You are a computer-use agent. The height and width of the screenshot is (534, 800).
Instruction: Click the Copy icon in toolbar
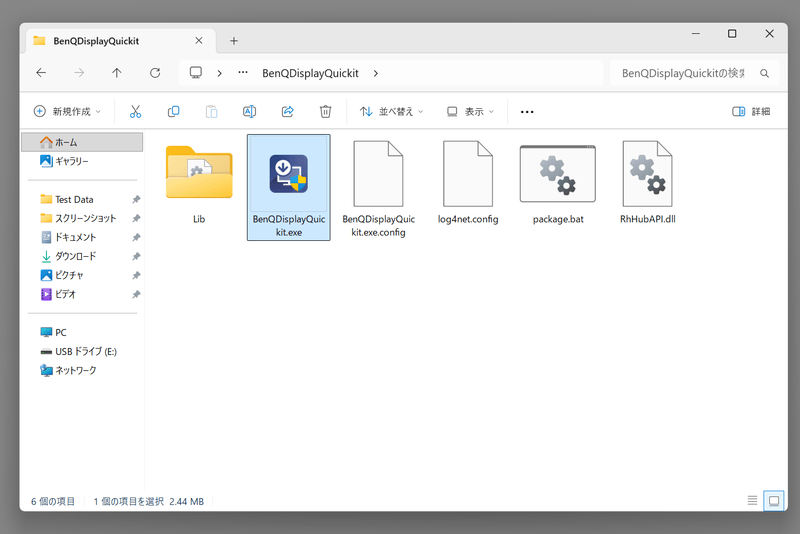coord(174,111)
